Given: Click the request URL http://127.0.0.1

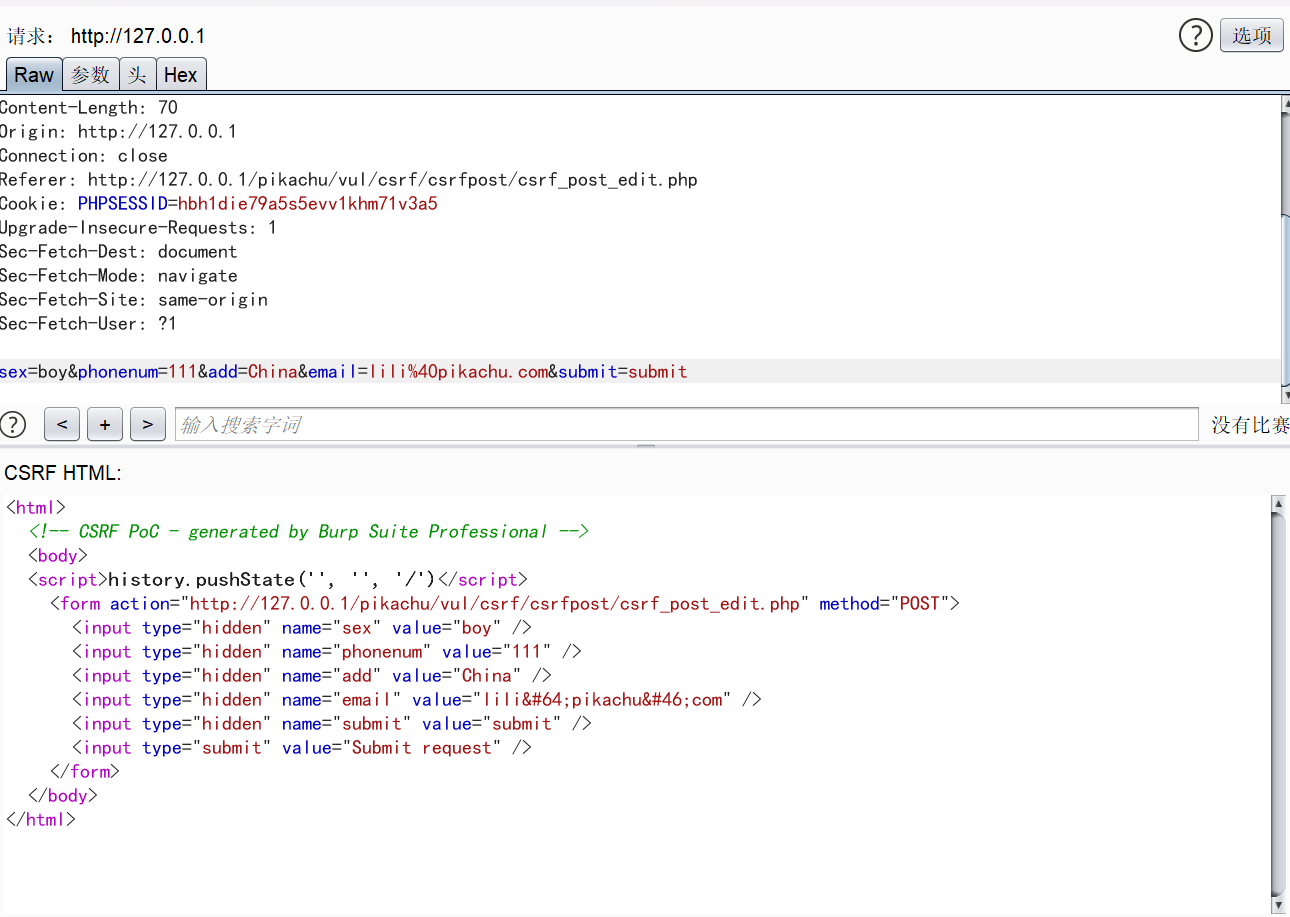Looking at the screenshot, I should [138, 37].
